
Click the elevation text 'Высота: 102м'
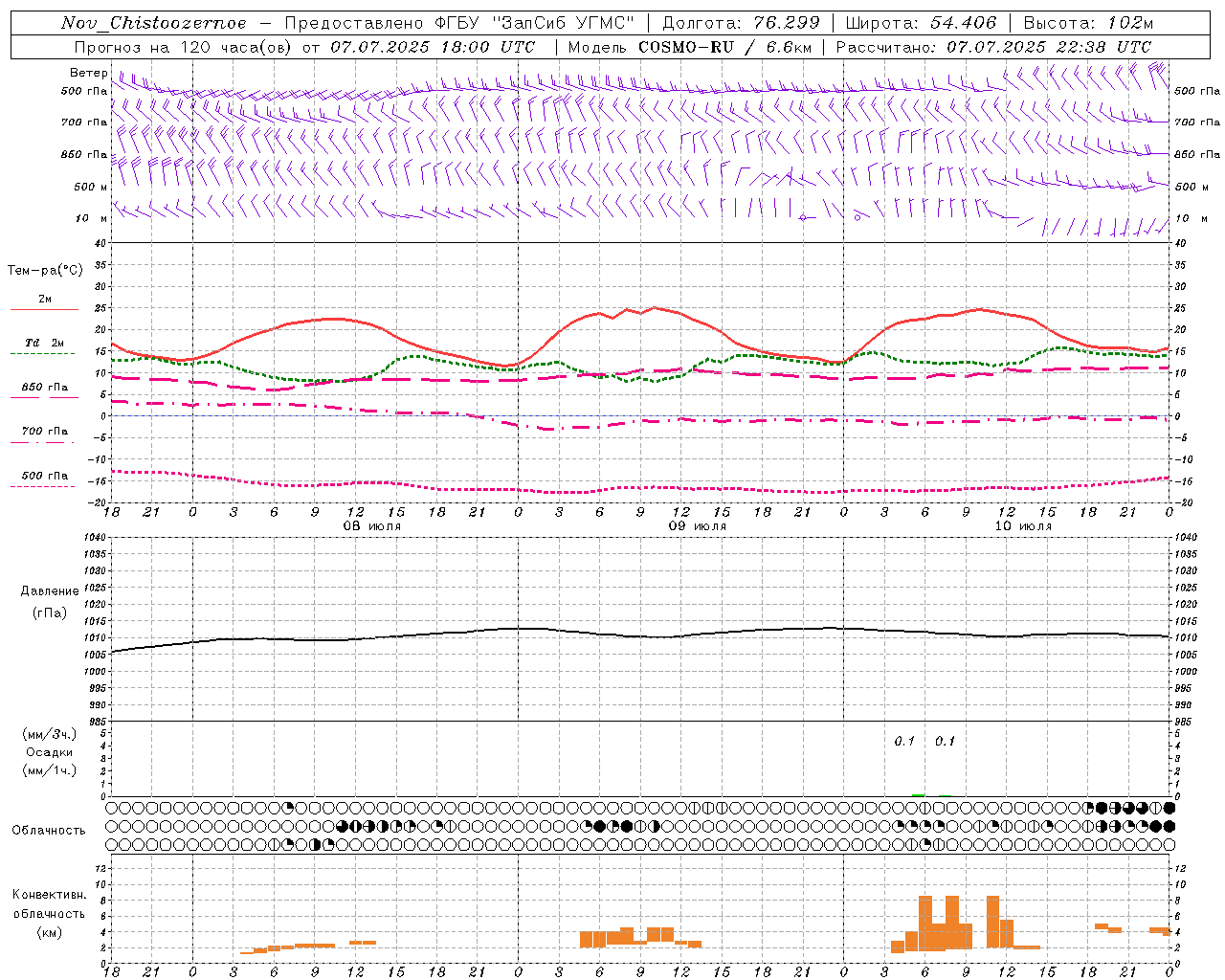pos(1088,23)
